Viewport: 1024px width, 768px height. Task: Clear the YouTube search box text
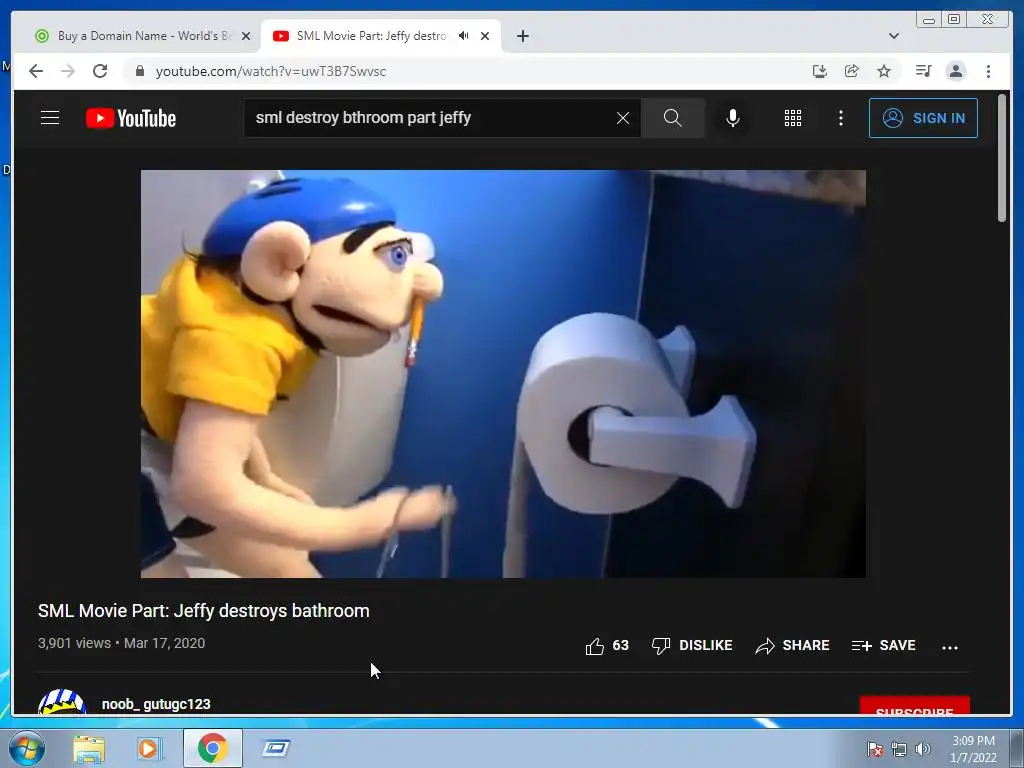[623, 118]
